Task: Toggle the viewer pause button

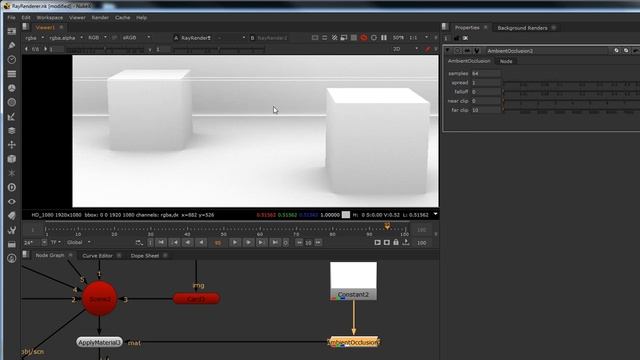Action: (384, 38)
